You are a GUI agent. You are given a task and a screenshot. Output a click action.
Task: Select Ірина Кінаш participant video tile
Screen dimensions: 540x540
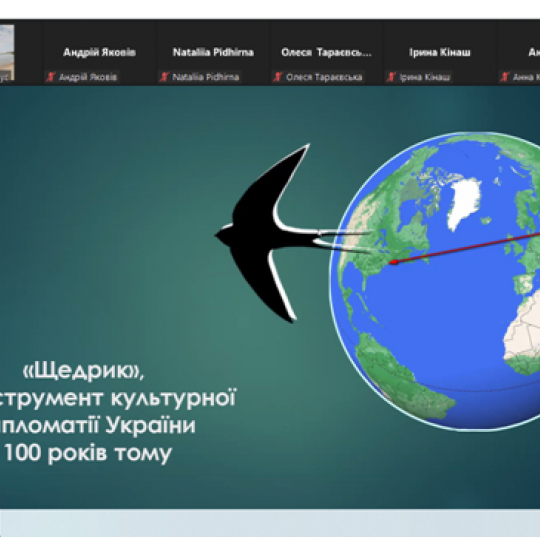(x=439, y=52)
